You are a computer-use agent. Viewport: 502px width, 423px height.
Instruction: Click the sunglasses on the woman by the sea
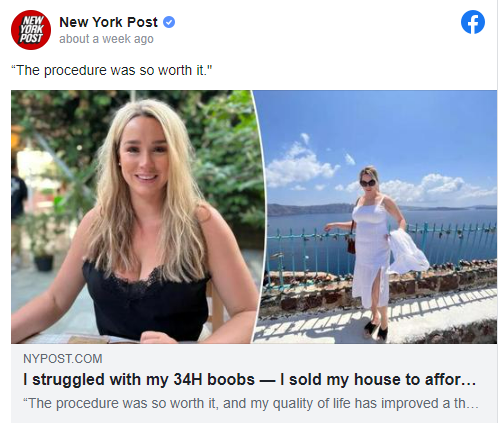[x=368, y=183]
